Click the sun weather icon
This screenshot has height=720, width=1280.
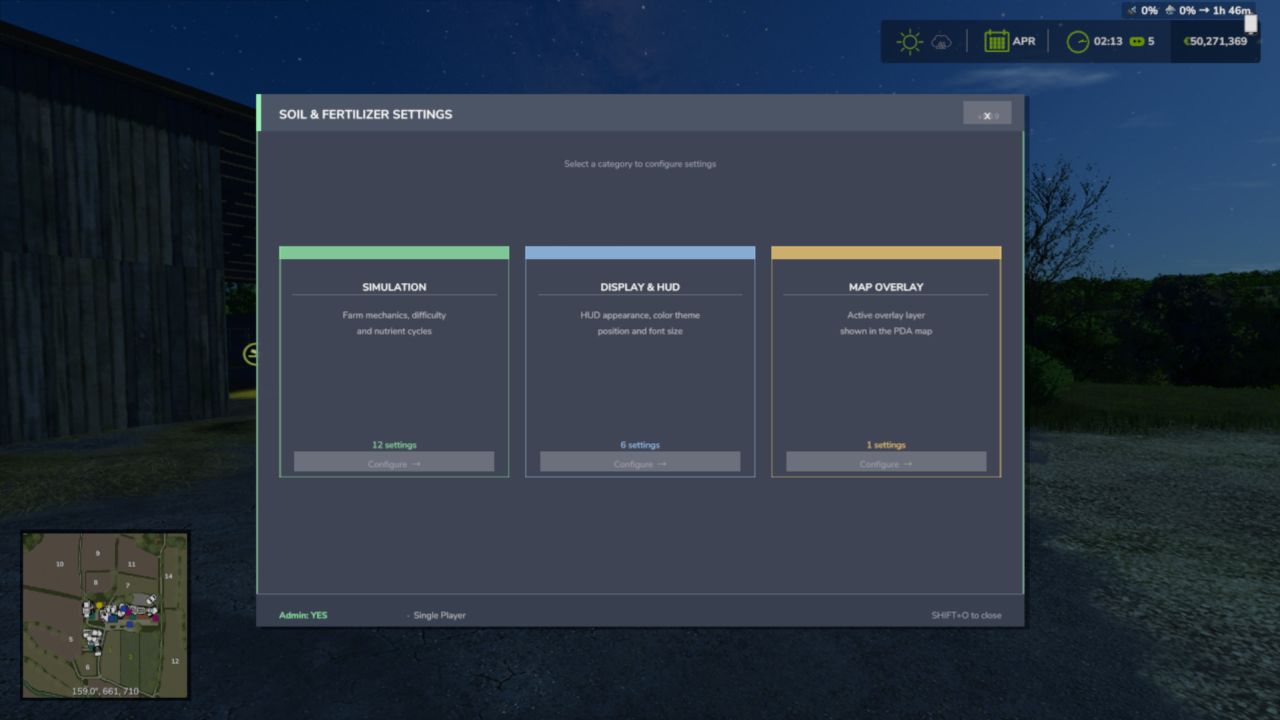(x=909, y=42)
